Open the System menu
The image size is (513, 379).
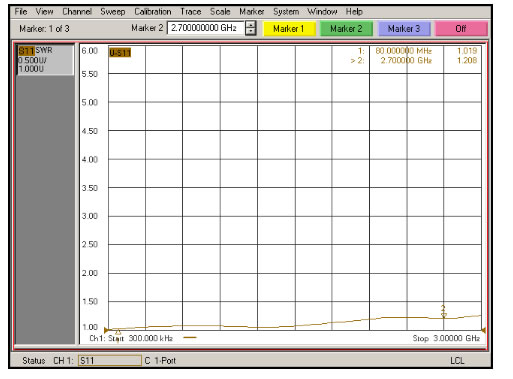click(x=286, y=12)
